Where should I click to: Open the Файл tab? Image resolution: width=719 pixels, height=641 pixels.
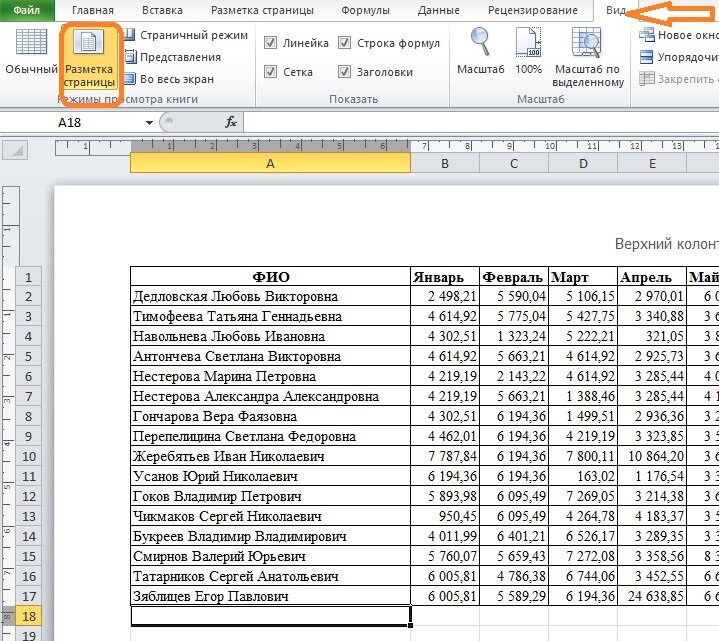pos(27,10)
